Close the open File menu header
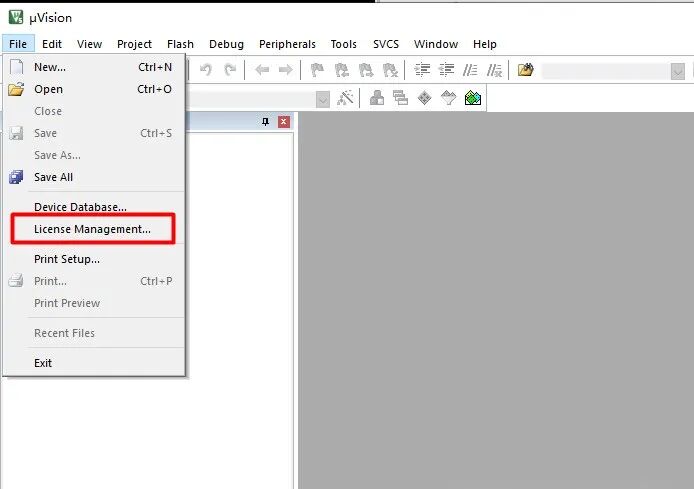694x489 pixels. [x=18, y=44]
